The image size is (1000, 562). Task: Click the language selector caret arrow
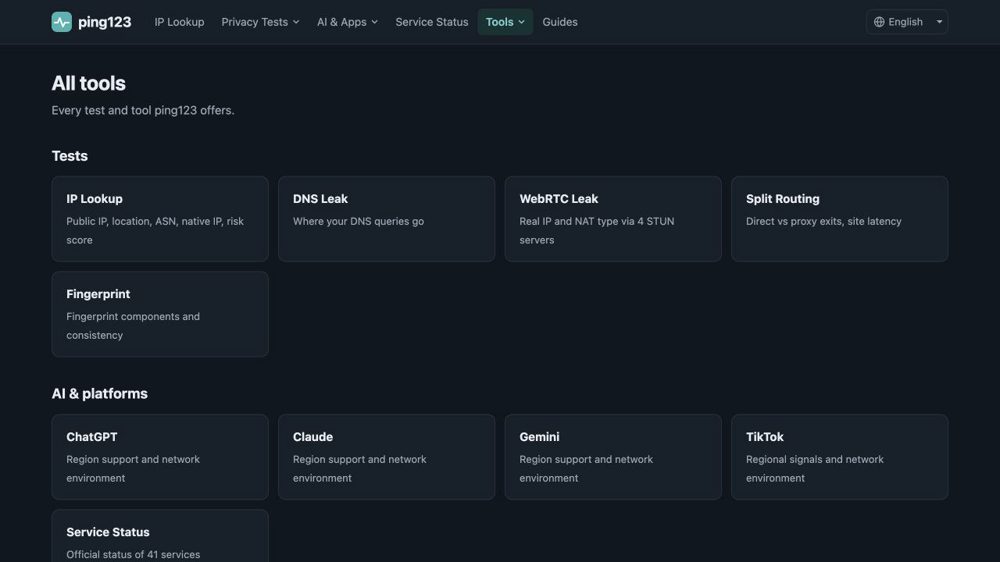point(939,22)
